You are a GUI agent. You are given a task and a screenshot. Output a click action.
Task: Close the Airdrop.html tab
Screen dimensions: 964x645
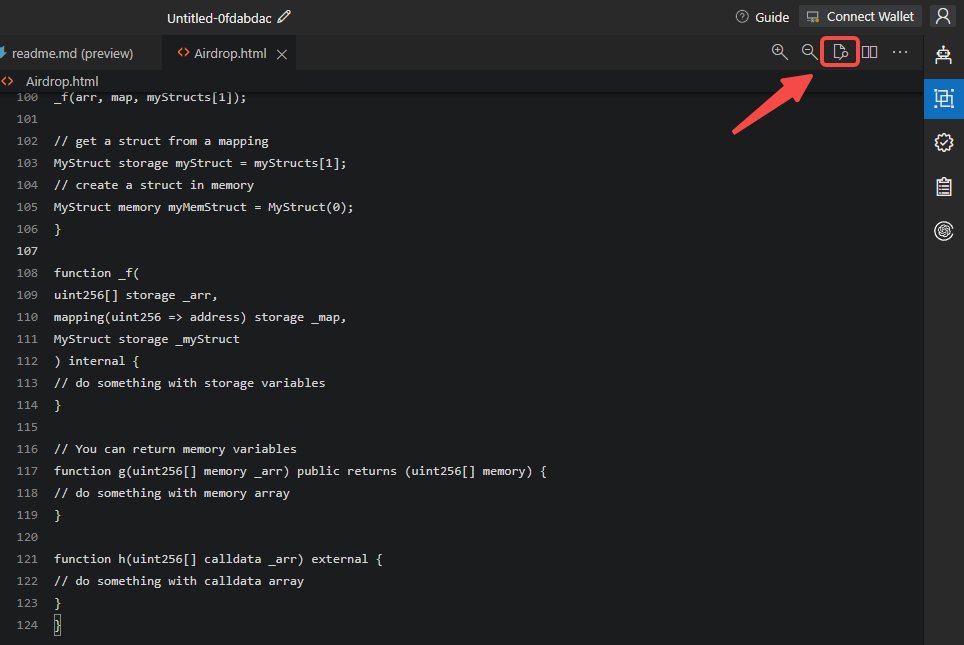click(282, 55)
